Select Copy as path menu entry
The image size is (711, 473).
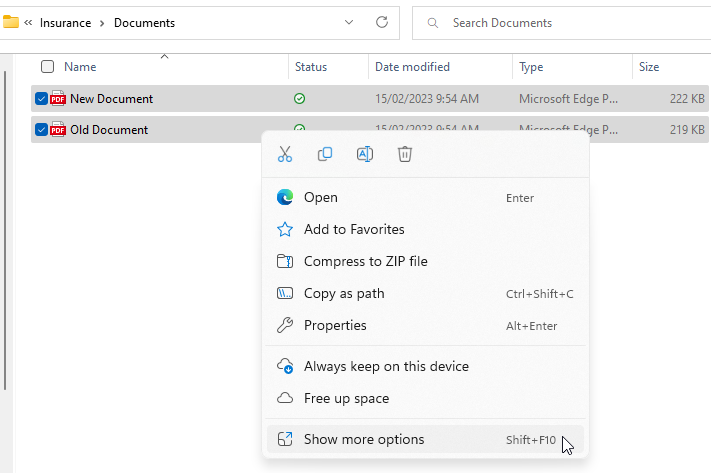(344, 293)
